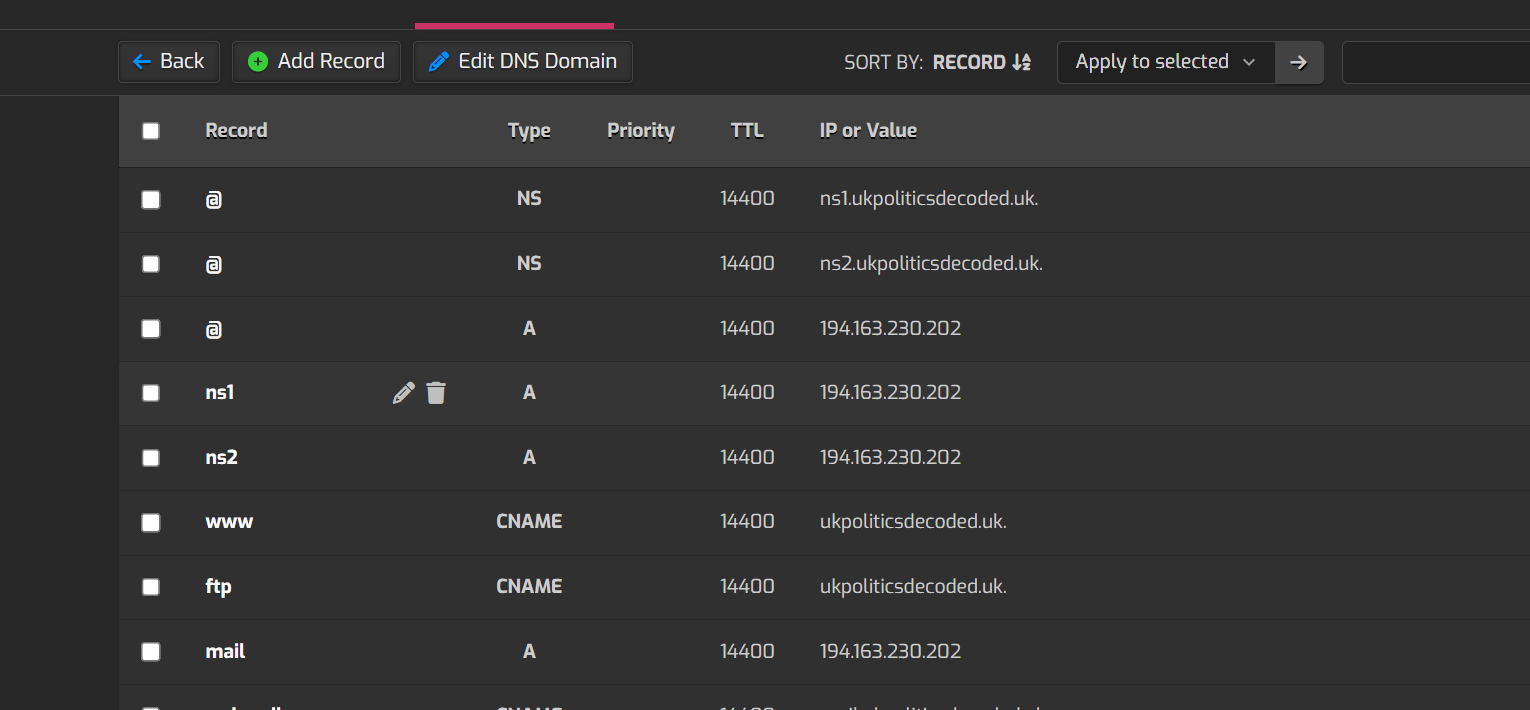Click the trash delete icon for ns1 record

tap(436, 393)
